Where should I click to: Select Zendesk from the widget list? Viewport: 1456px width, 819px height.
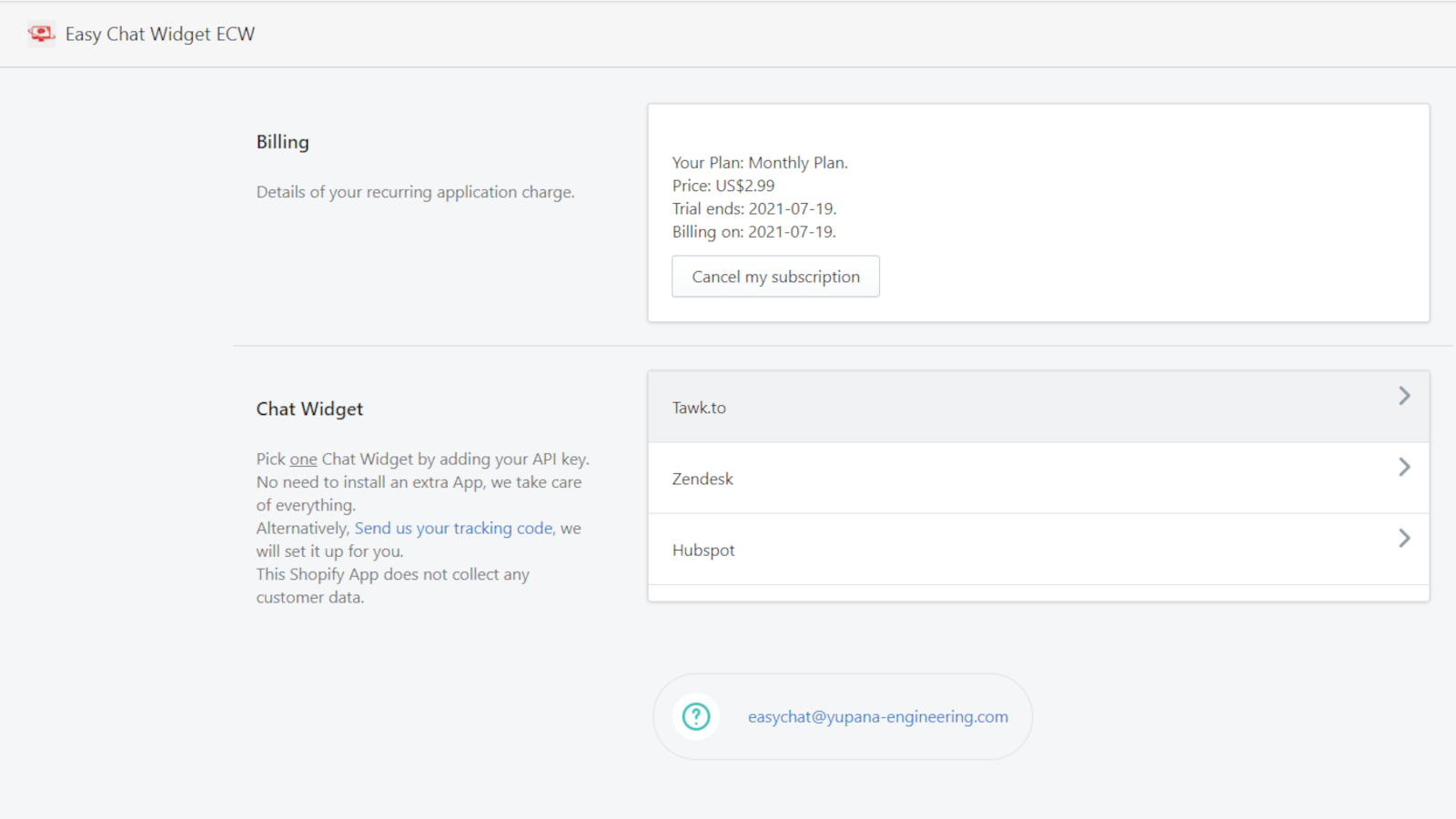point(702,478)
